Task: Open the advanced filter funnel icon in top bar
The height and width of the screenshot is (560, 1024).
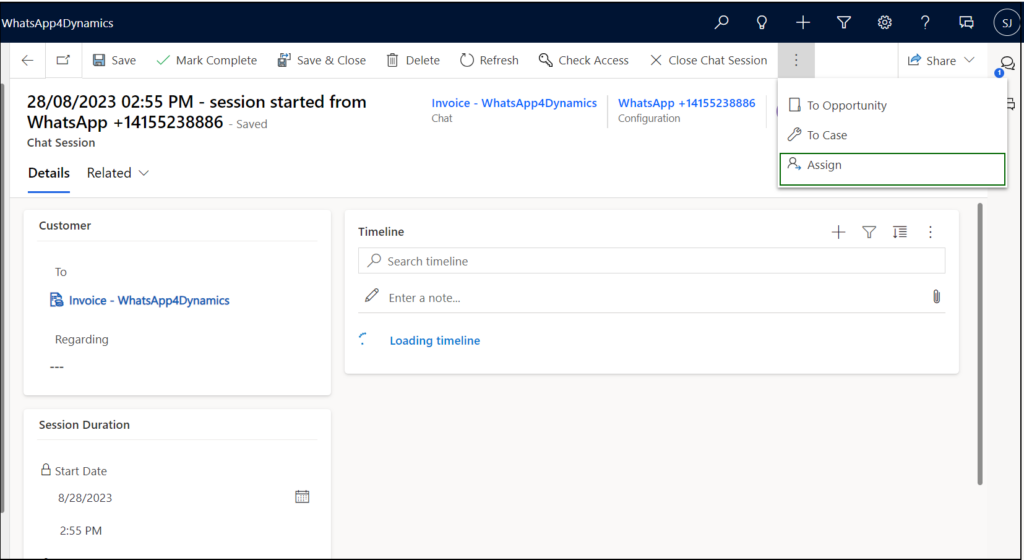Action: click(x=844, y=22)
